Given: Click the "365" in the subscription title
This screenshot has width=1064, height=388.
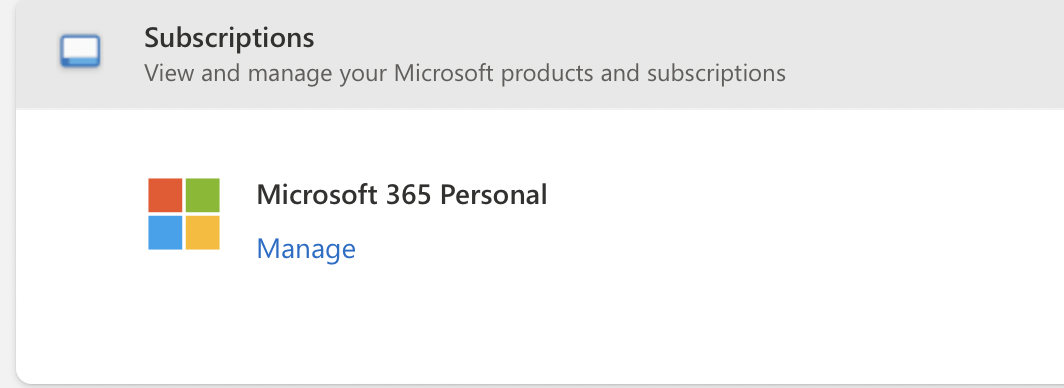Looking at the screenshot, I should (408, 195).
